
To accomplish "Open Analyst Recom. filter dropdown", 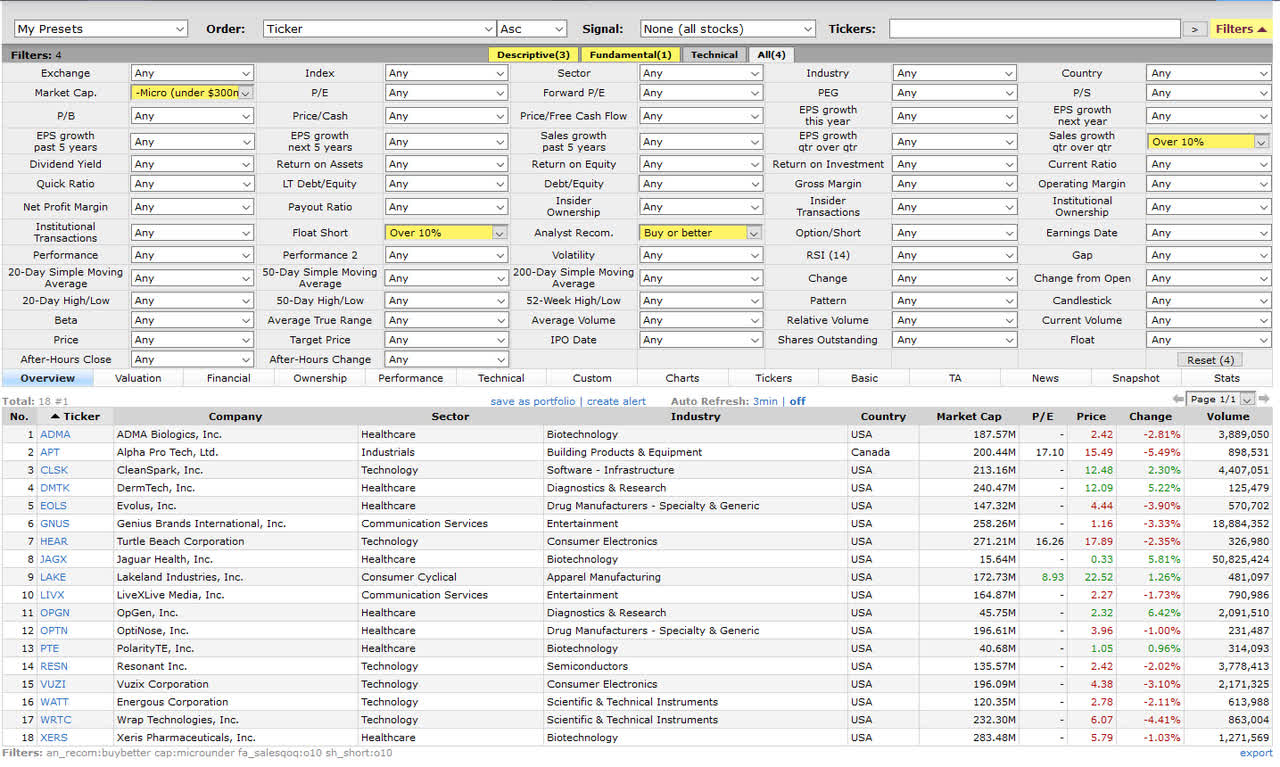I will click(x=700, y=233).
